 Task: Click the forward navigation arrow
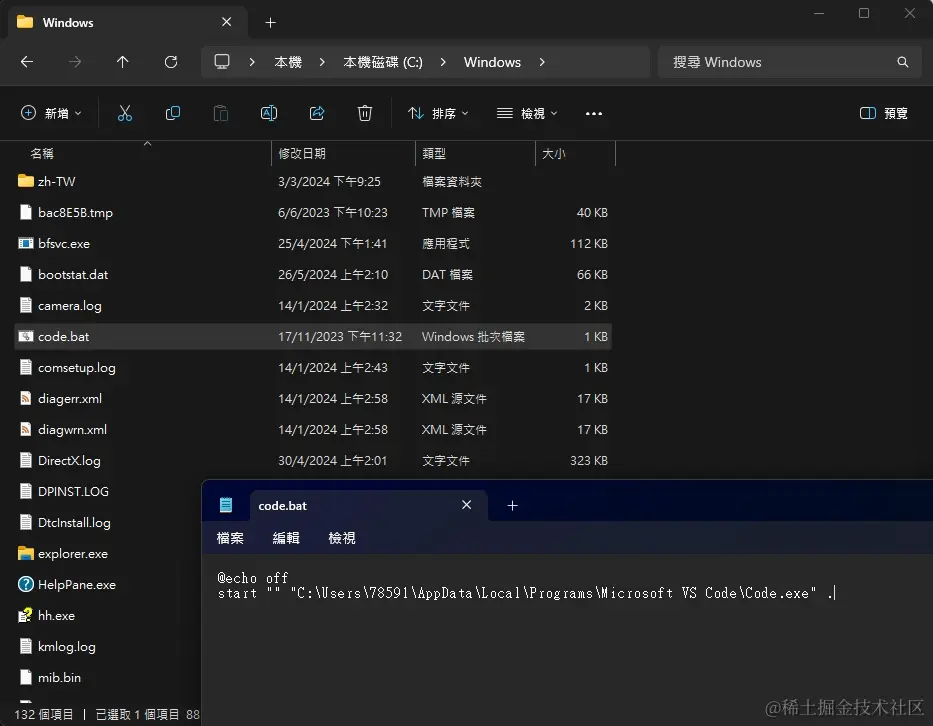point(75,62)
